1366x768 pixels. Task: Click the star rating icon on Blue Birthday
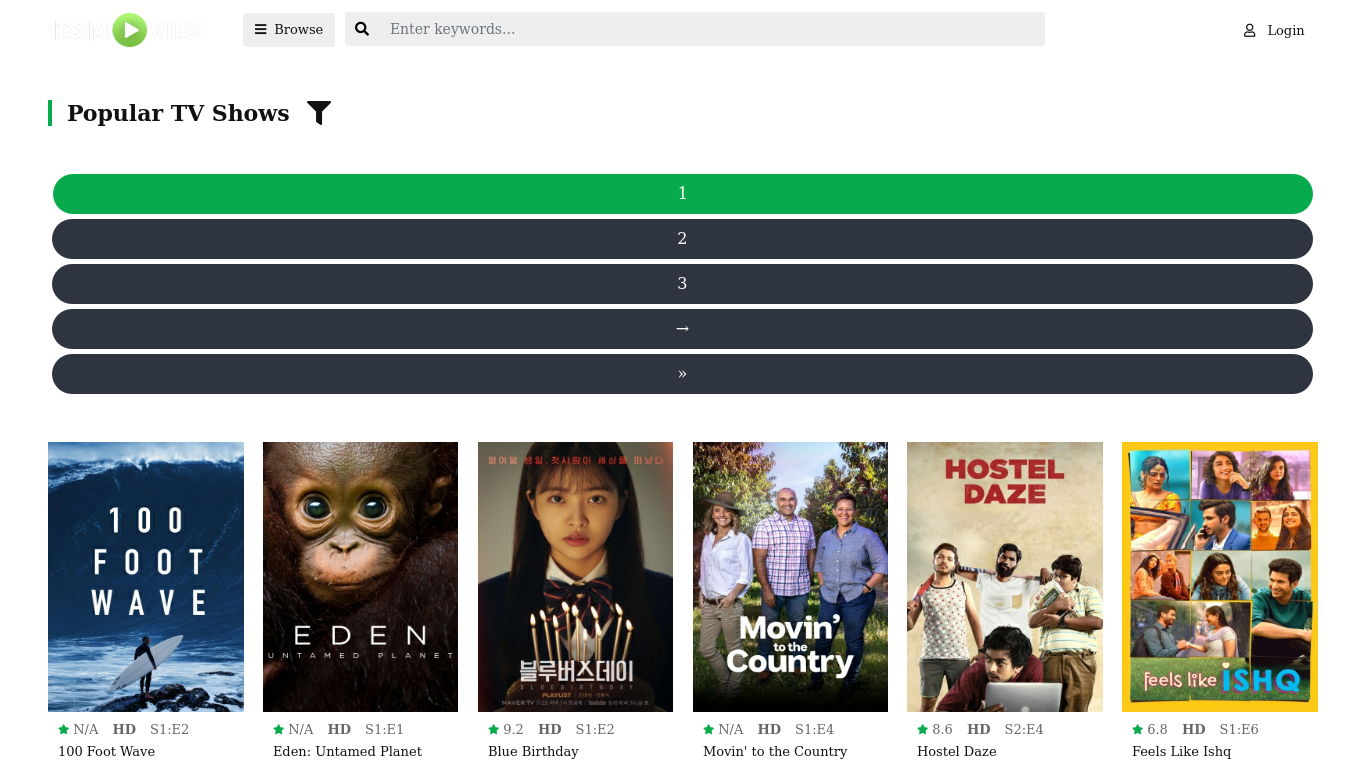[x=493, y=729]
